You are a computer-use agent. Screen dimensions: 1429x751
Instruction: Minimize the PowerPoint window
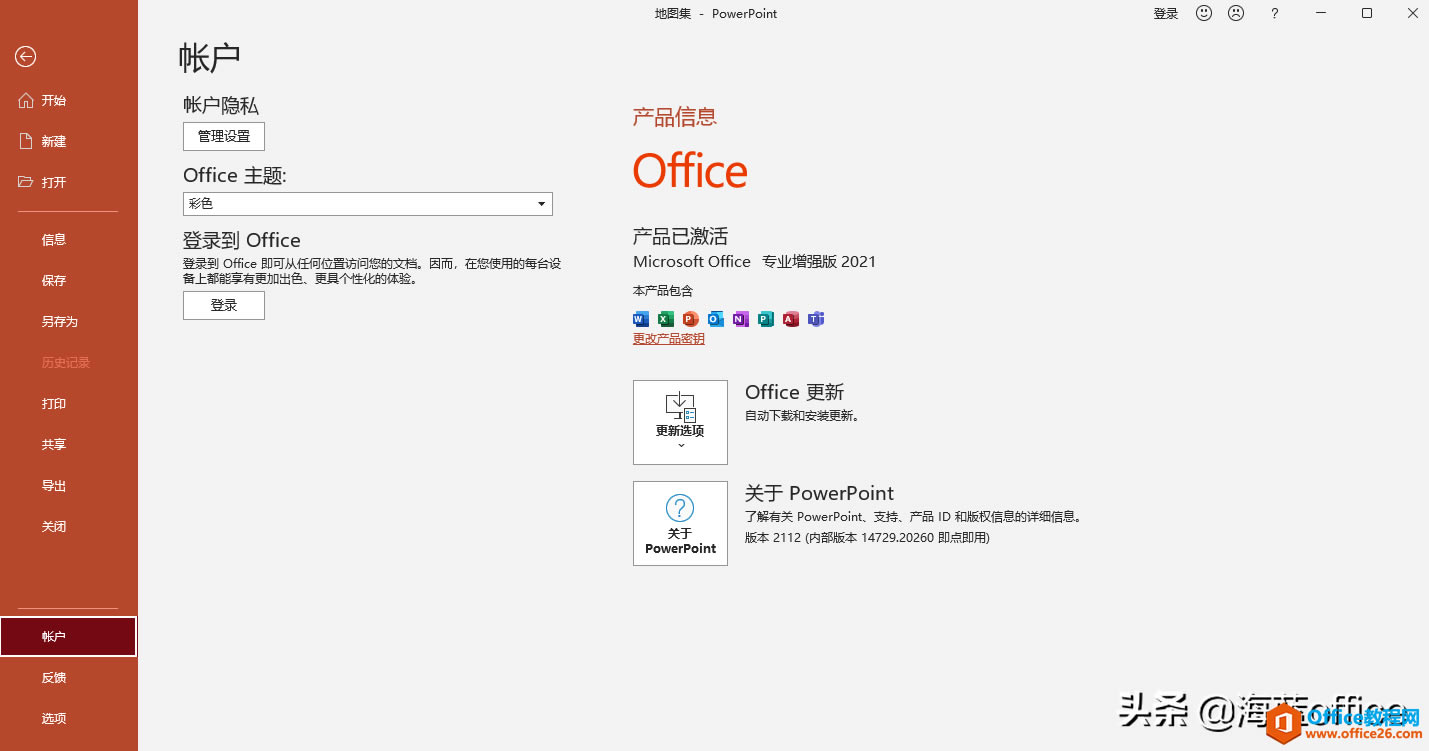point(1322,14)
